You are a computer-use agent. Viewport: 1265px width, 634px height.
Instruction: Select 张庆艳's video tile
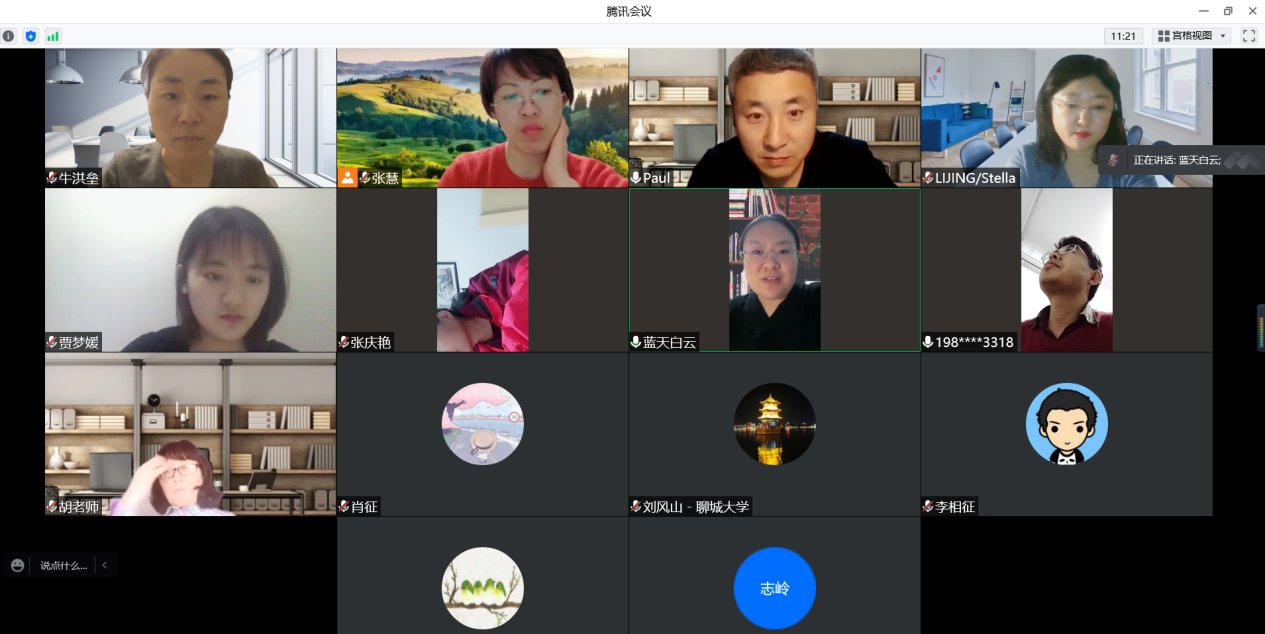pos(483,270)
